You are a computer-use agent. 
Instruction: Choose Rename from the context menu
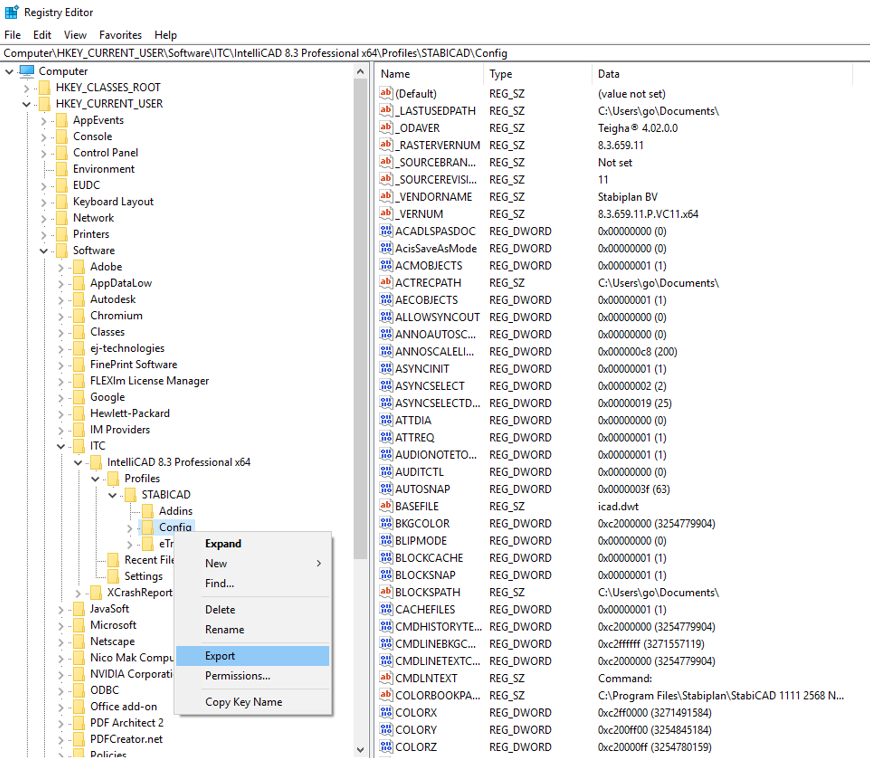pyautogui.click(x=252, y=629)
